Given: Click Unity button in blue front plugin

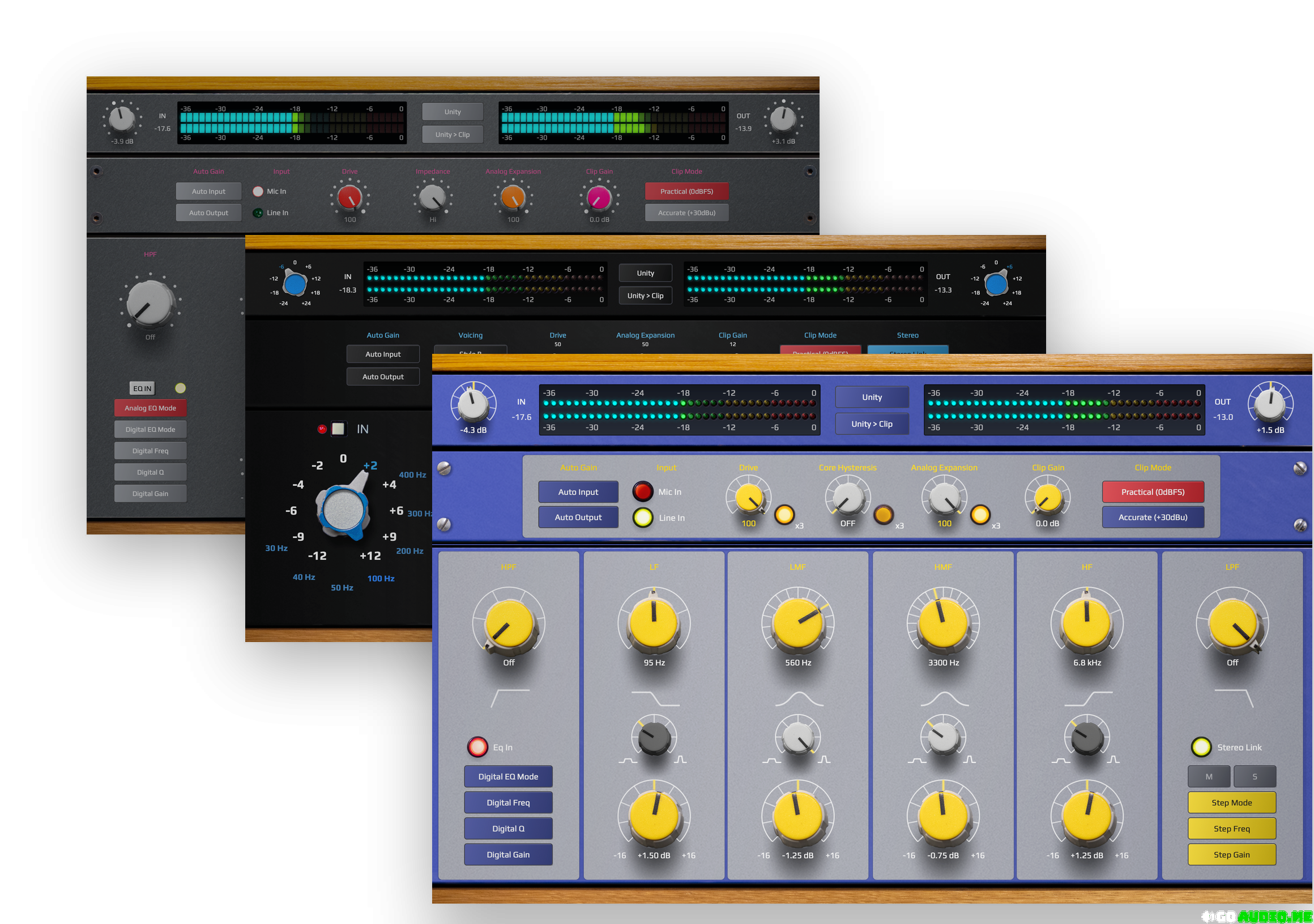Looking at the screenshot, I should 872,397.
